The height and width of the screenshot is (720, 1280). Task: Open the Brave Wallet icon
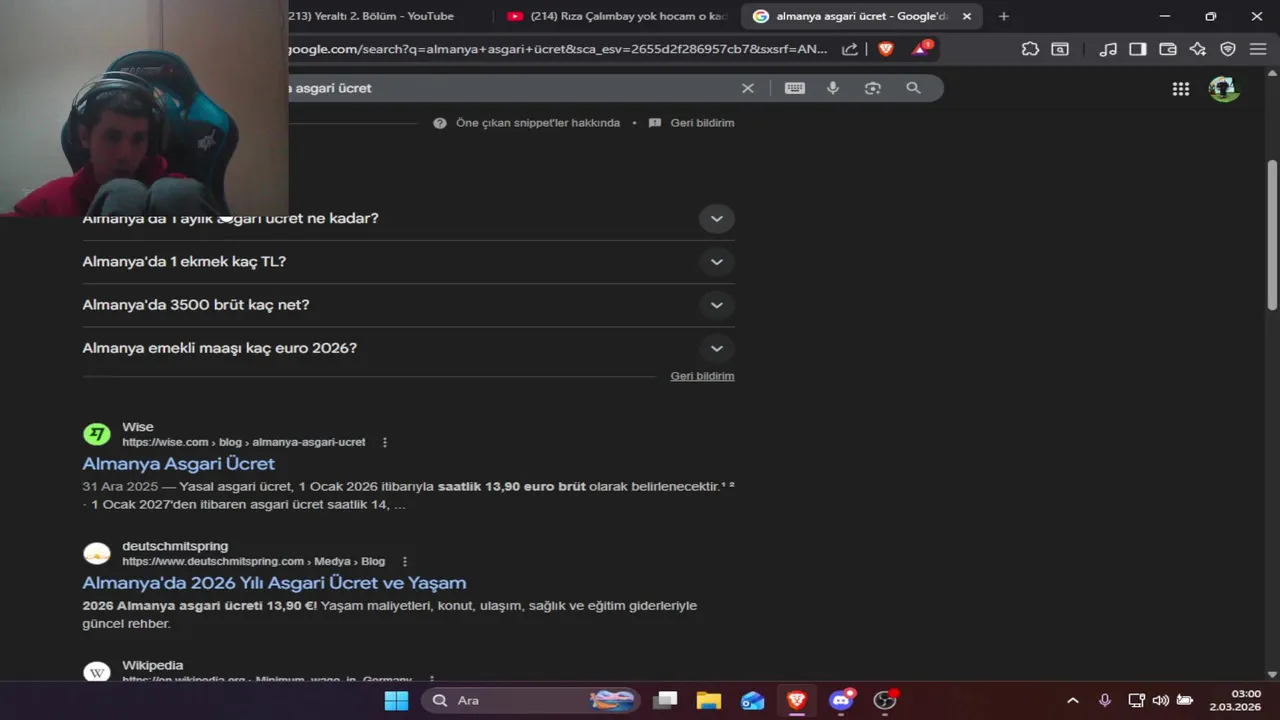1168,49
